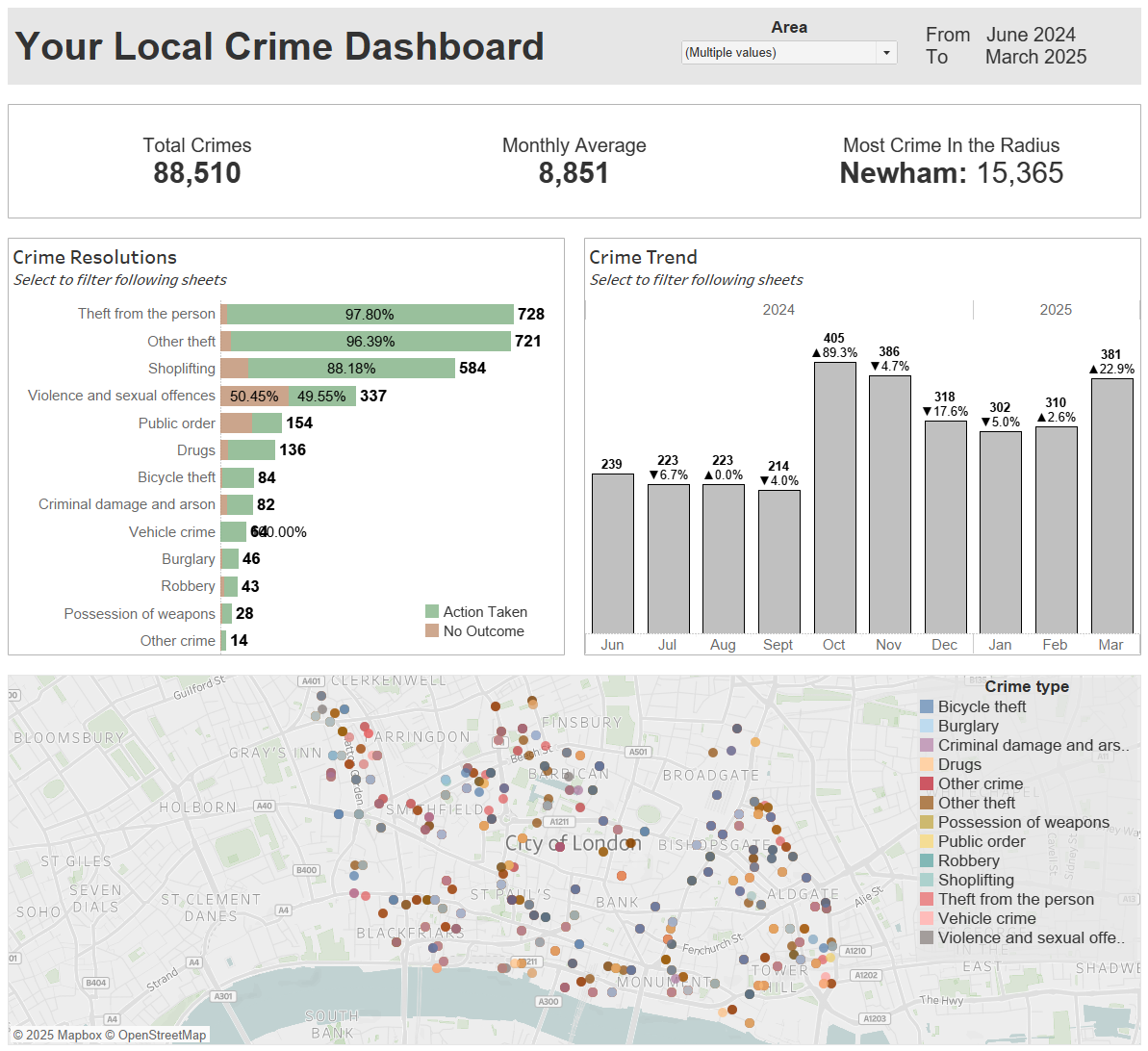Click the Other theft legend swatch
This screenshot has width=1148, height=1051.
927,803
